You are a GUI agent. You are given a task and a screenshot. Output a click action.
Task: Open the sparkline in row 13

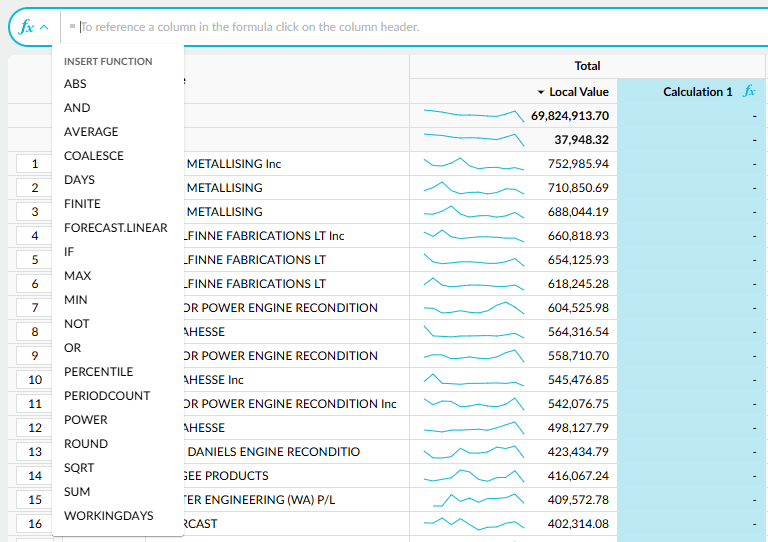(474, 452)
